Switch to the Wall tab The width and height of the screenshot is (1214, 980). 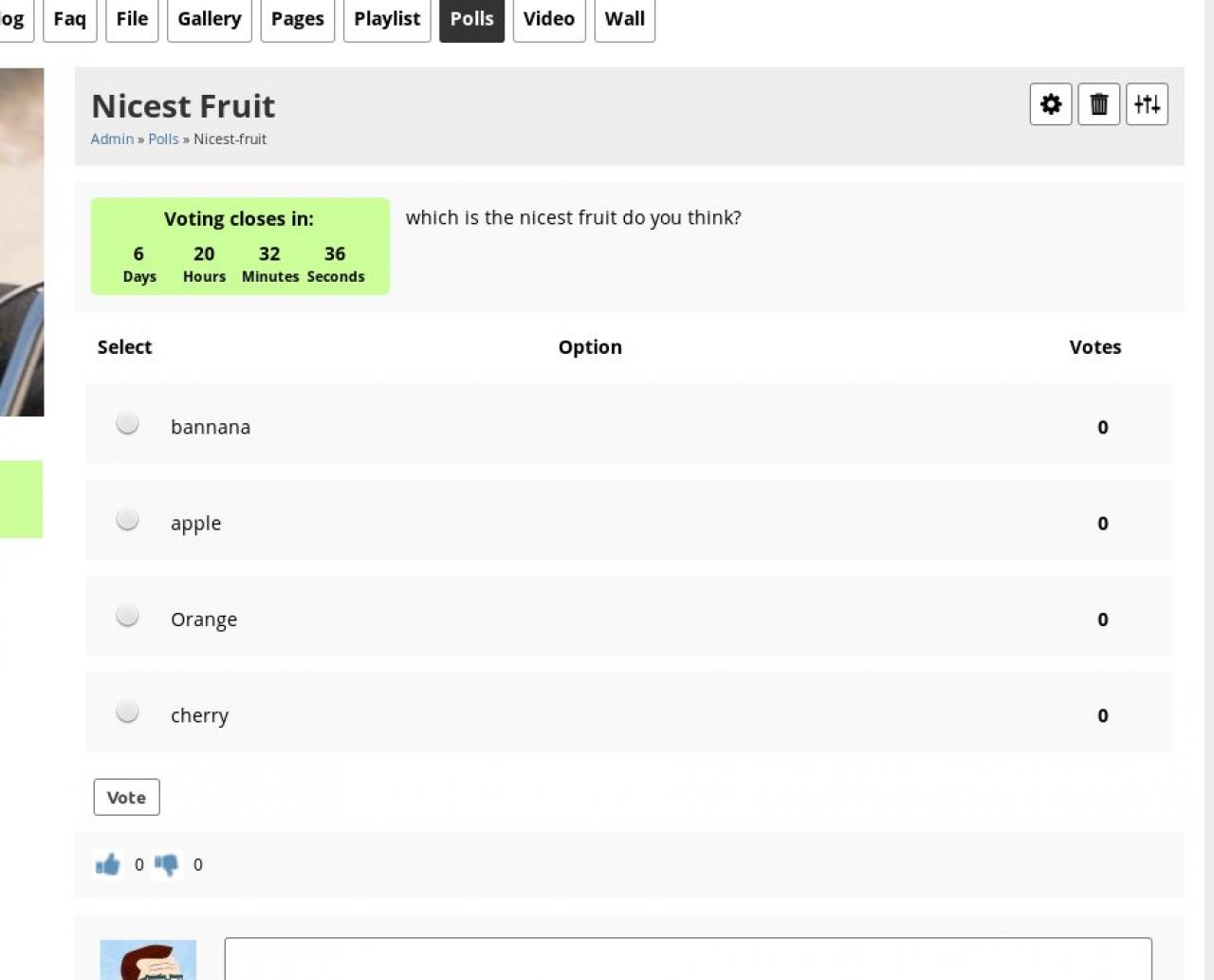point(625,19)
